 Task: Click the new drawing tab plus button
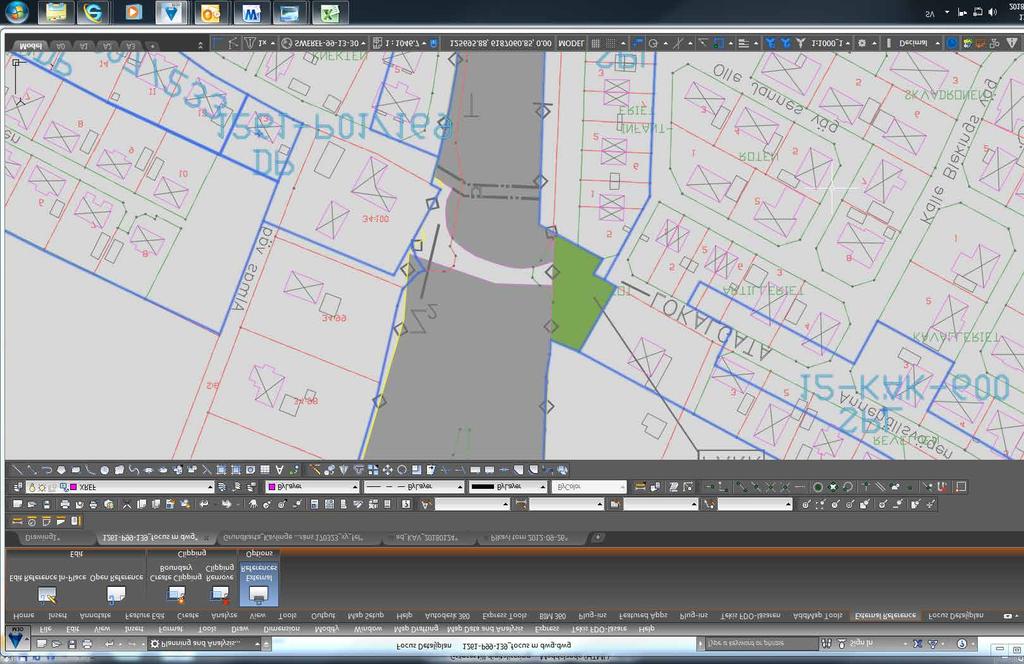(x=597, y=537)
